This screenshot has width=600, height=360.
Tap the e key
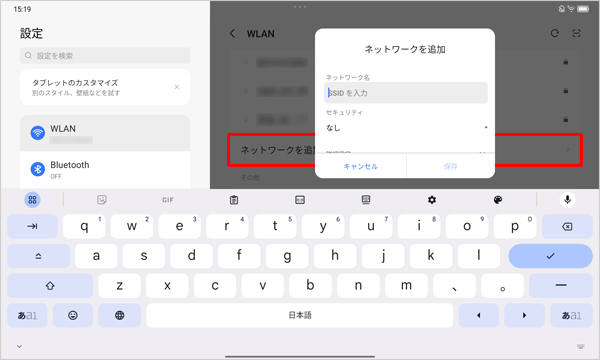click(179, 226)
